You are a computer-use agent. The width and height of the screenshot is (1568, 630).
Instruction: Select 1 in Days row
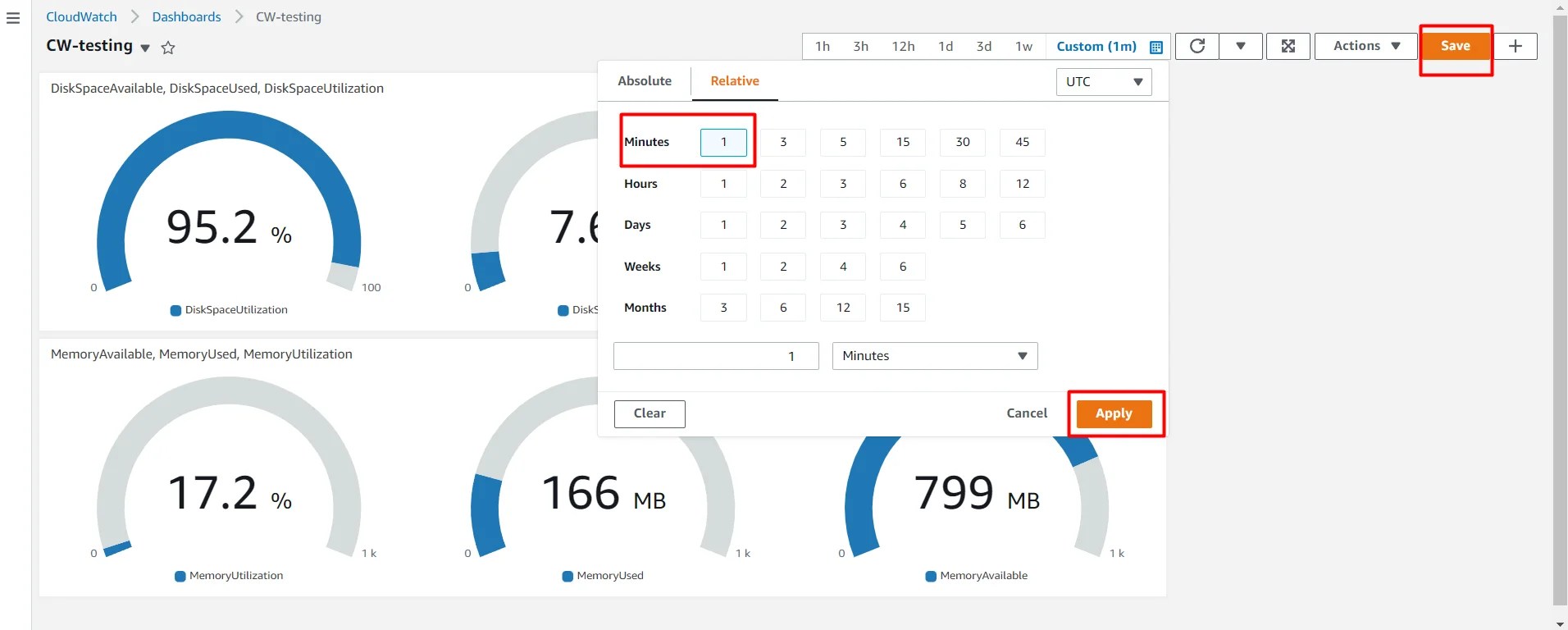coord(723,225)
